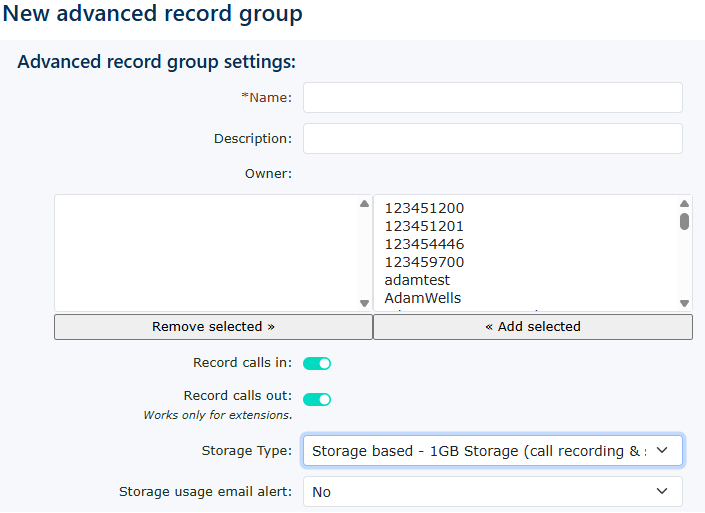Open the Storage Type dropdown
The width and height of the screenshot is (705, 513).
point(492,451)
